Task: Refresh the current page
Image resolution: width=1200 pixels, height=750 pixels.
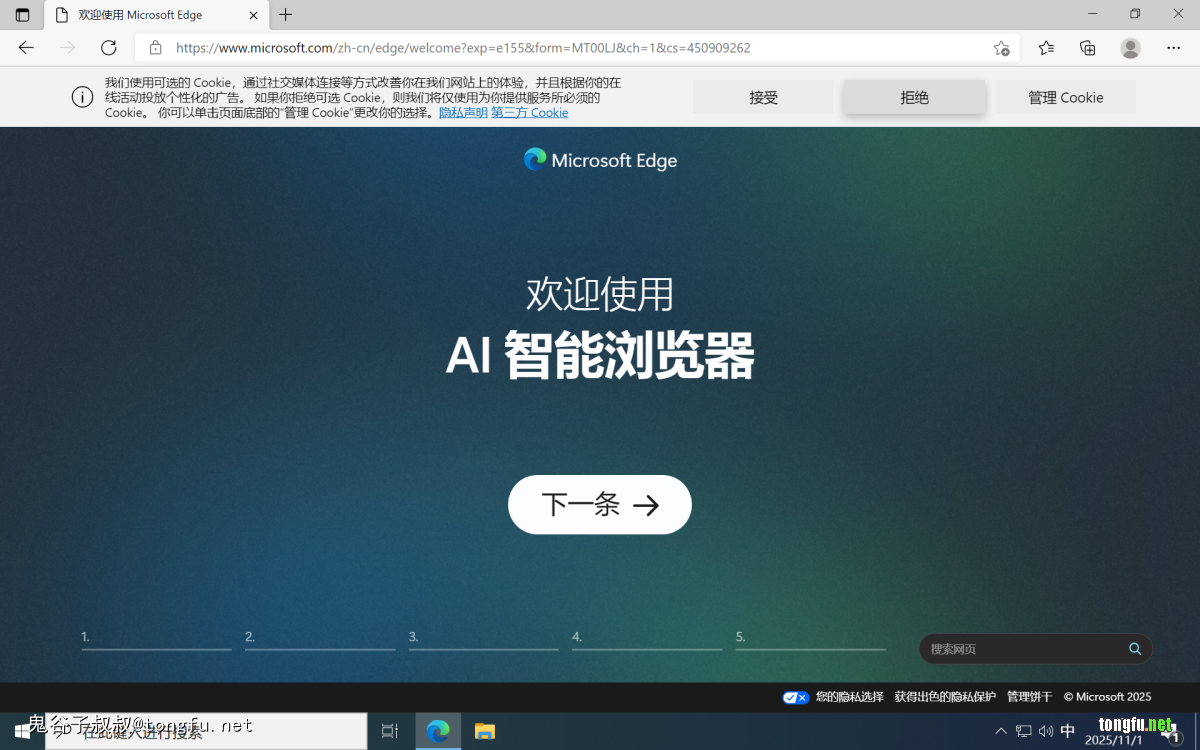Action: tap(109, 48)
